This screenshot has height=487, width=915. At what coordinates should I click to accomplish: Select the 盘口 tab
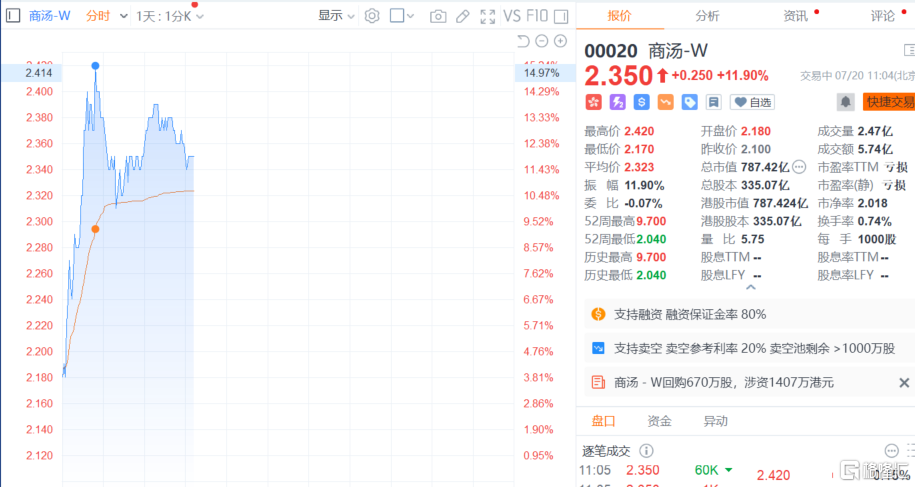(603, 421)
